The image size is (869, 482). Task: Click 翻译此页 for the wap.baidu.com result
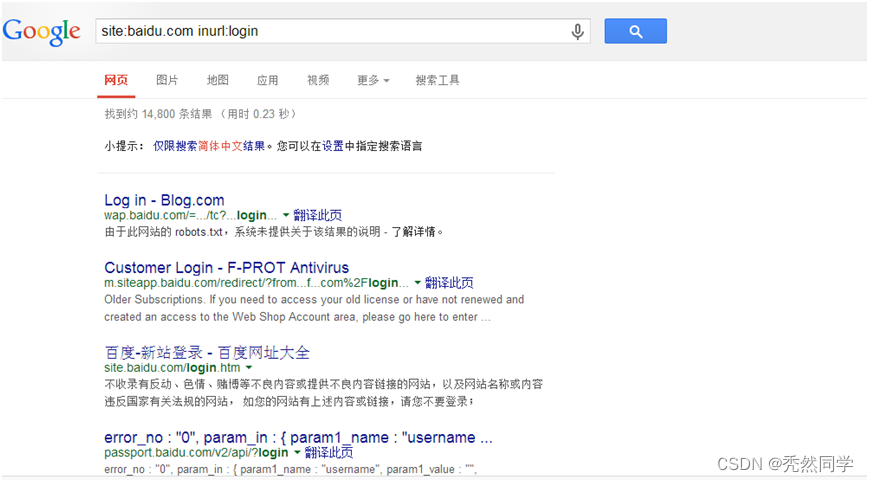click(318, 215)
